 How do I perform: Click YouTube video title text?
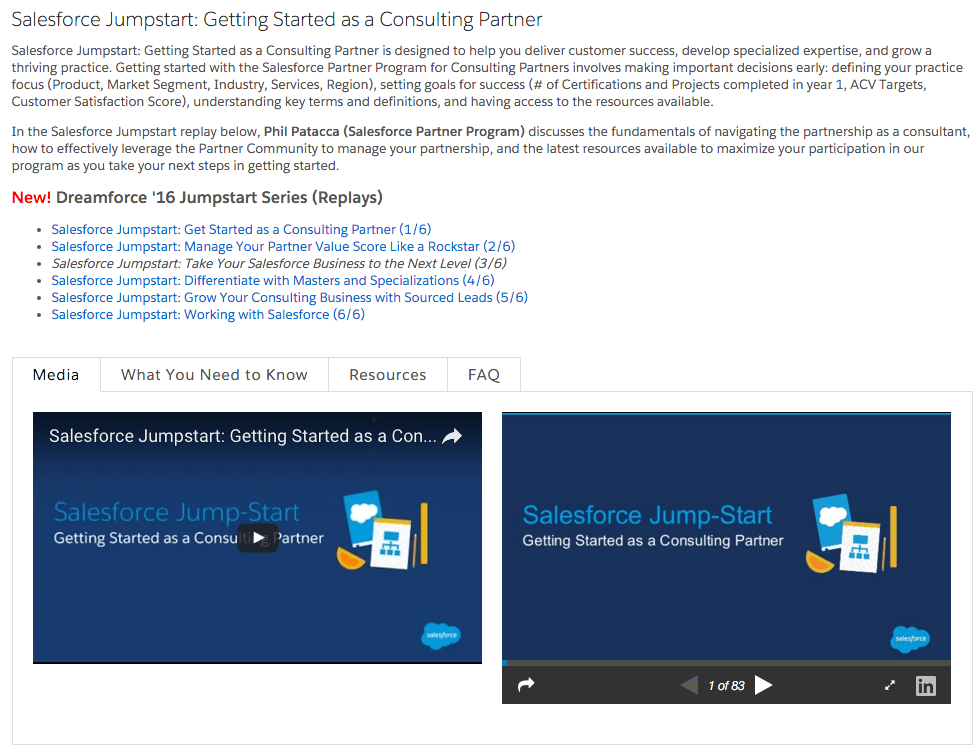(x=243, y=436)
